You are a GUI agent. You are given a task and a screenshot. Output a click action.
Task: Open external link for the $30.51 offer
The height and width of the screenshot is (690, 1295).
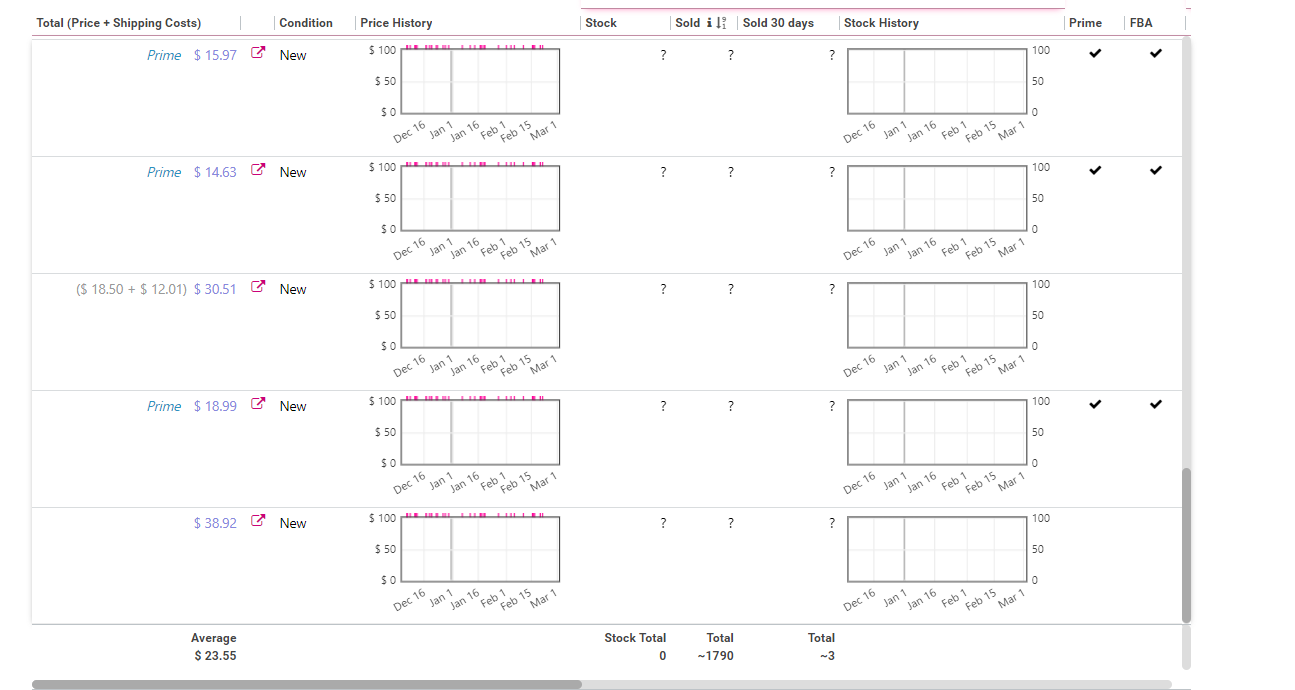click(x=258, y=288)
